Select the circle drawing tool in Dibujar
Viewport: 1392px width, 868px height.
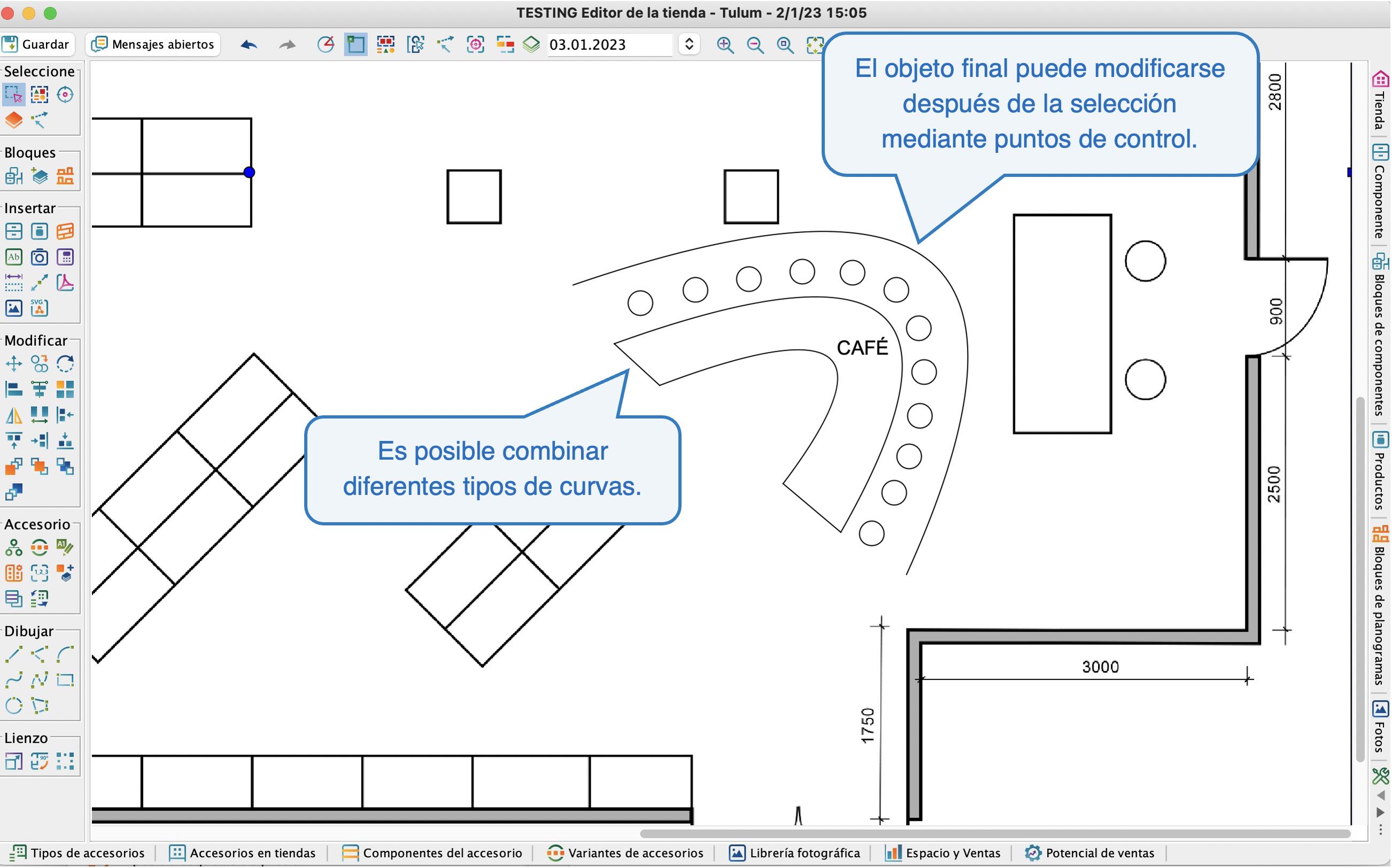coord(14,706)
